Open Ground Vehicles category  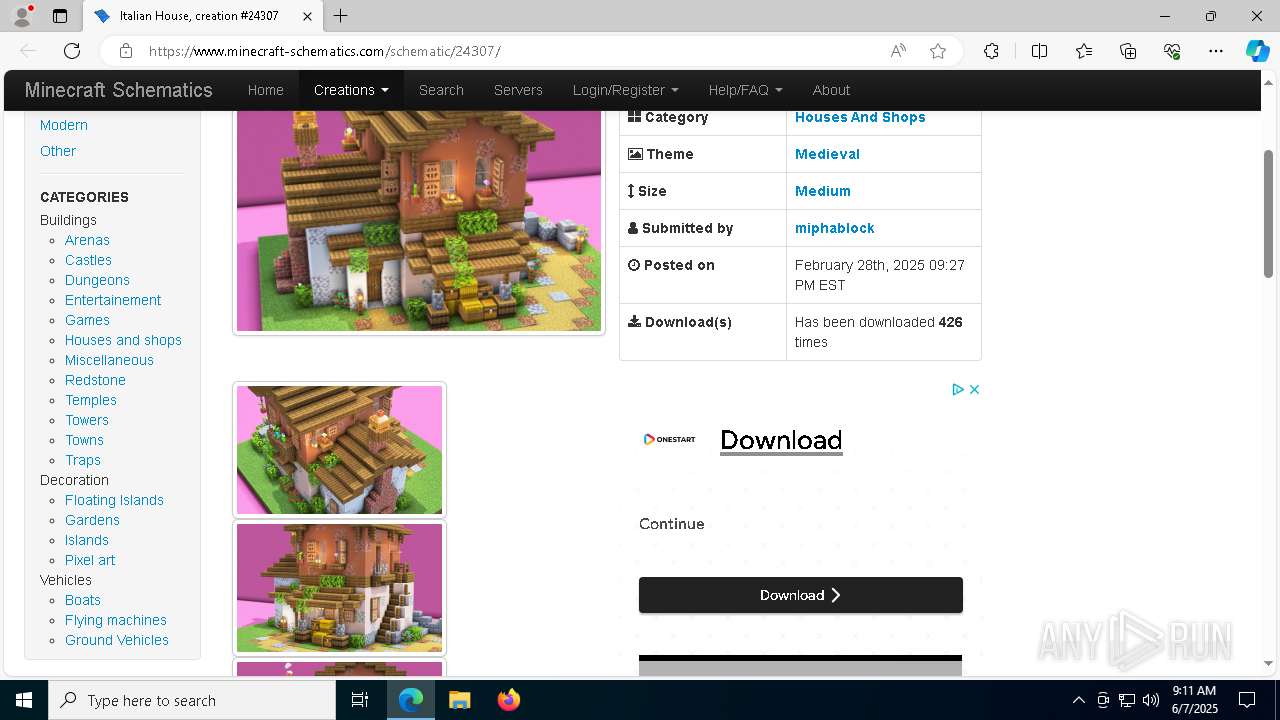point(117,640)
